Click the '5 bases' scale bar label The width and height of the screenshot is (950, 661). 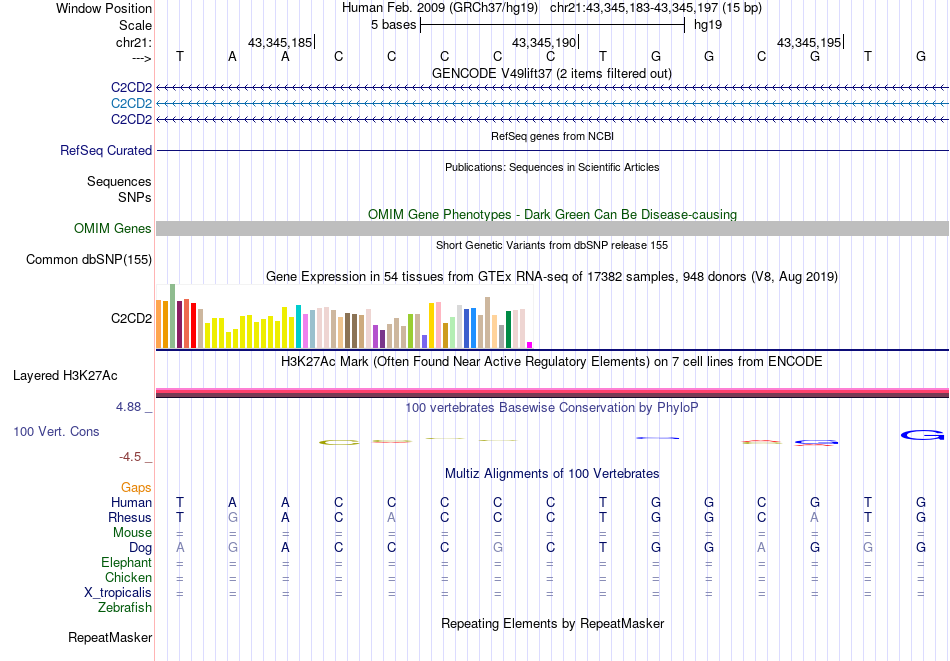coord(394,25)
